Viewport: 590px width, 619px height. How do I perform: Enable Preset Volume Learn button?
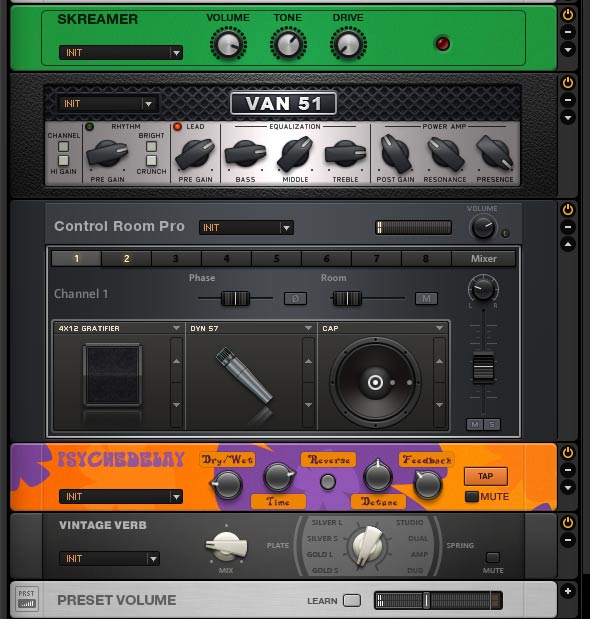click(x=352, y=600)
